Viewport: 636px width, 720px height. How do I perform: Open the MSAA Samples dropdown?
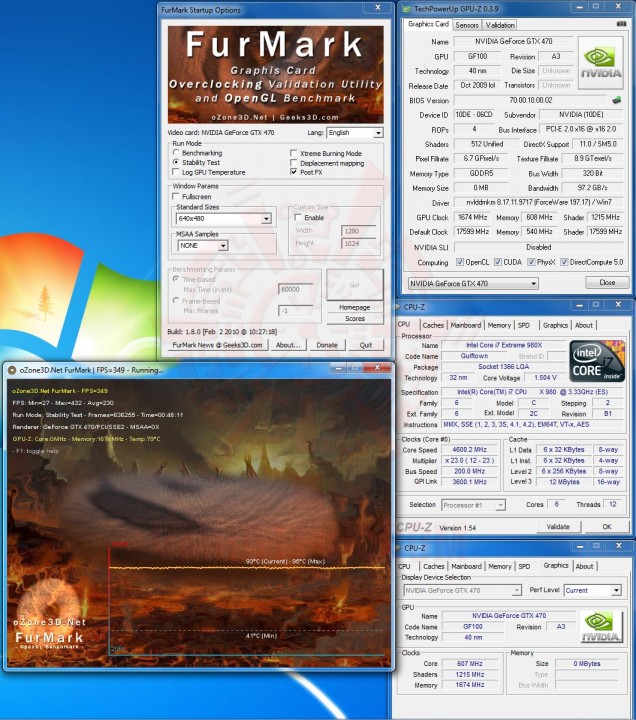(x=203, y=246)
